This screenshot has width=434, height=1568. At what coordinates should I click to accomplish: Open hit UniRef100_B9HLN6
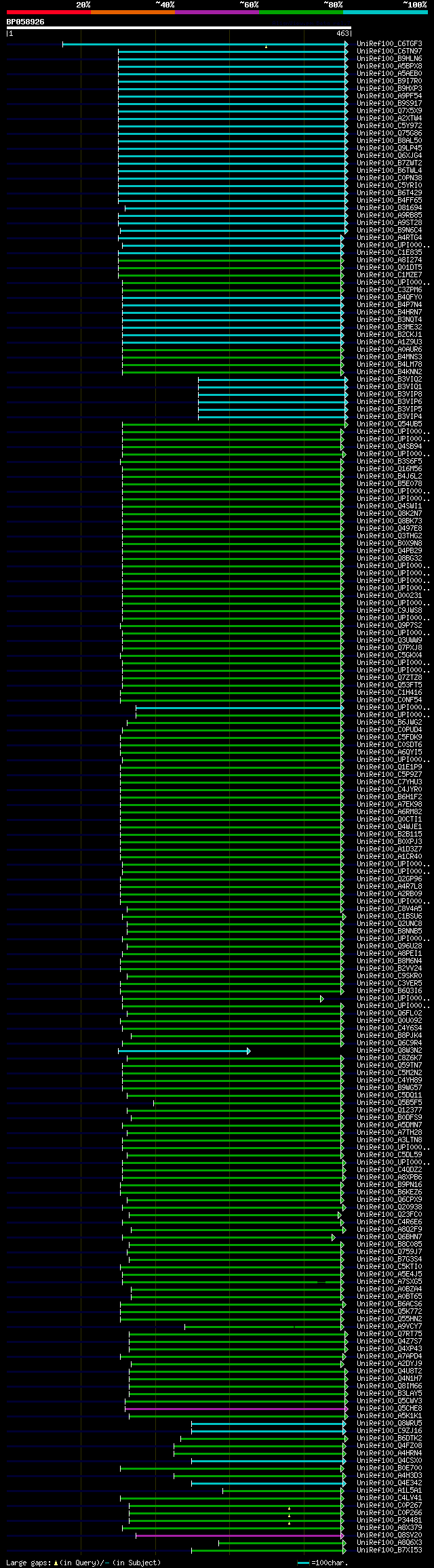click(389, 59)
